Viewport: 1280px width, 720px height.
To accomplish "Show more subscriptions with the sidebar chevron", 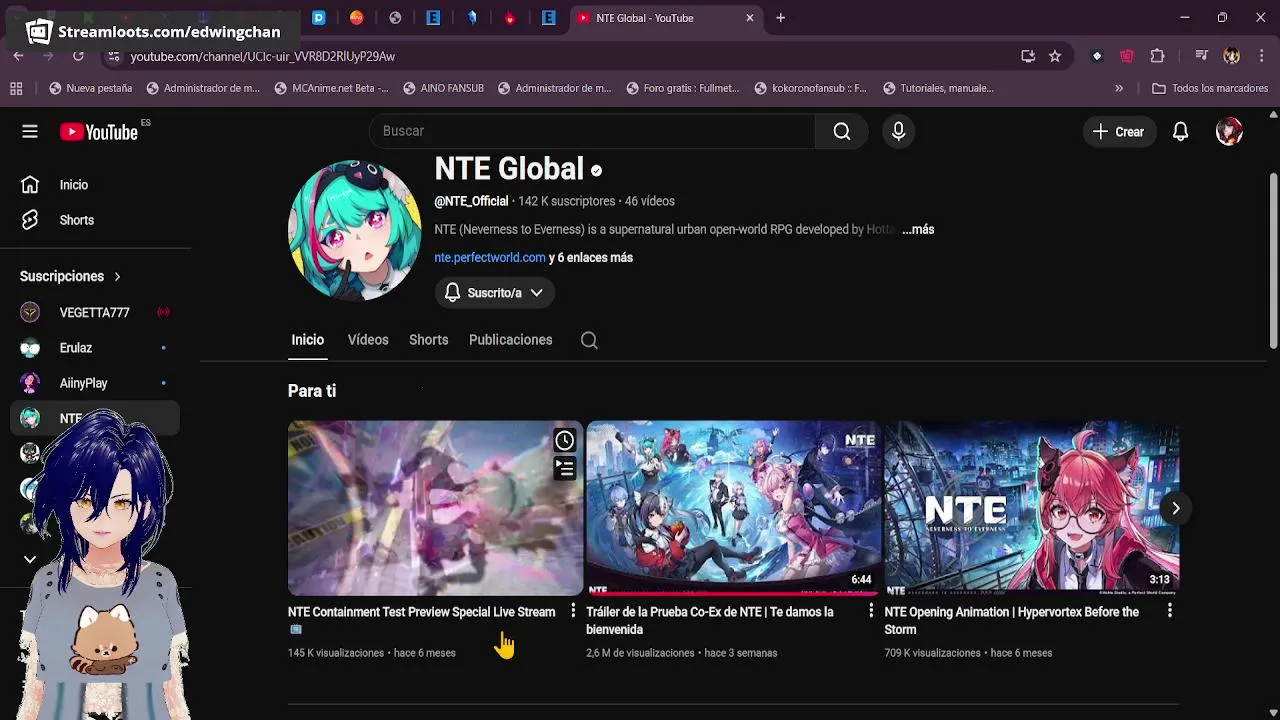I will click(x=30, y=560).
